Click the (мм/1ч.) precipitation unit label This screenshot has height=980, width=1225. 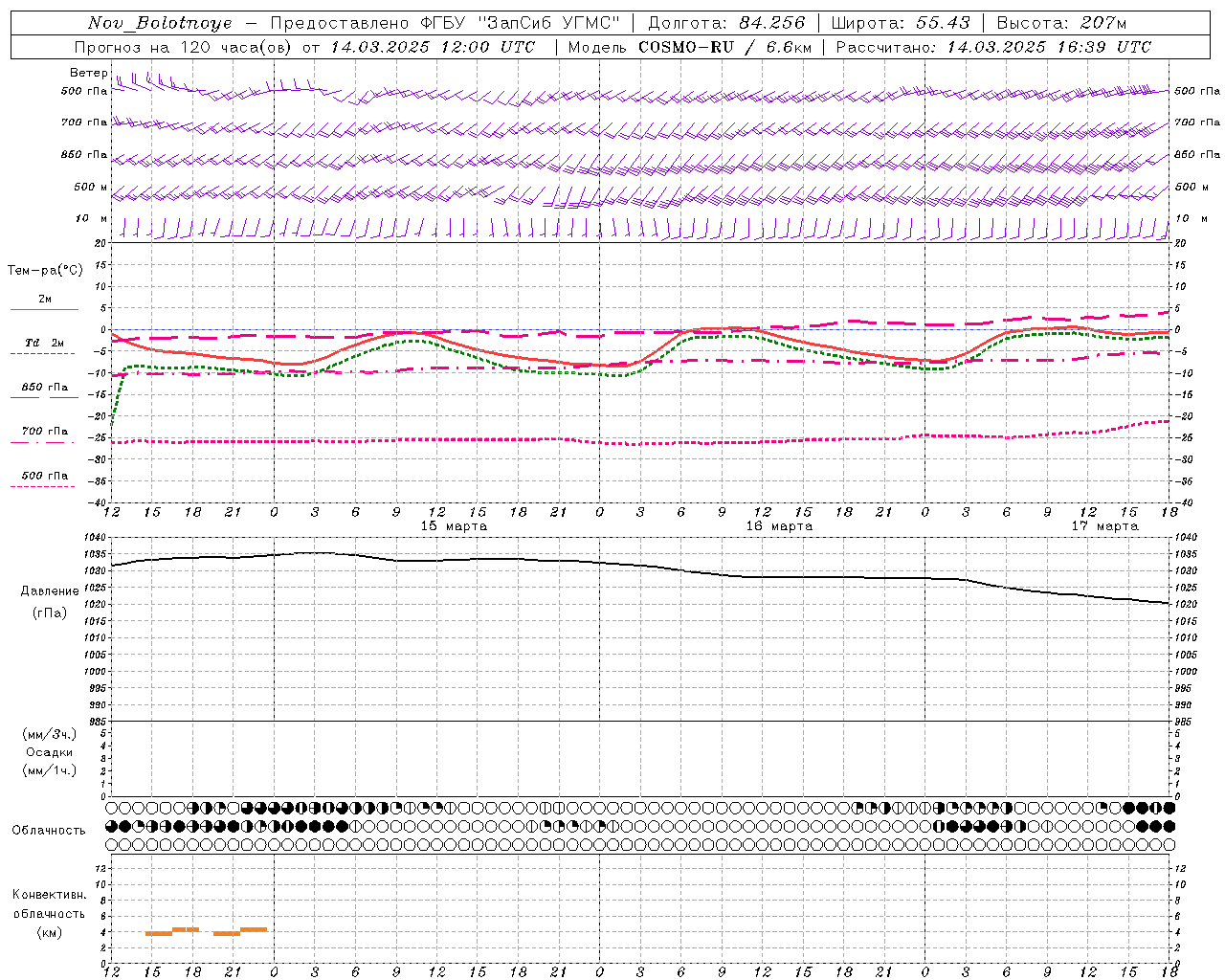[x=50, y=770]
